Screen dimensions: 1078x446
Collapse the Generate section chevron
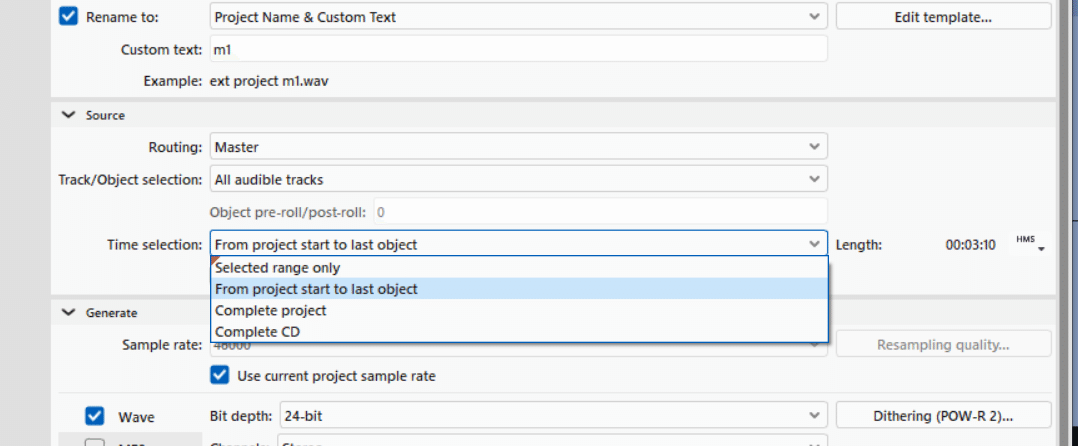[68, 312]
